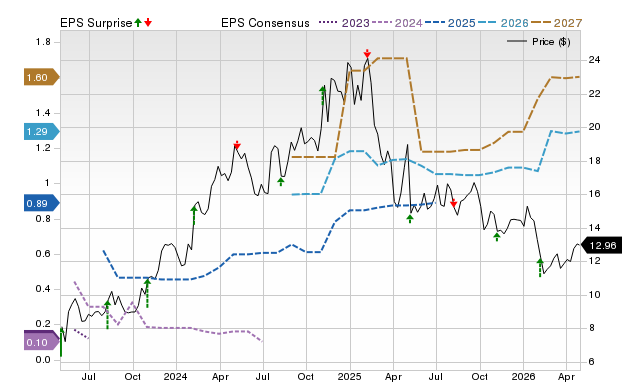Click the 0.89 dark blue value tag

click(x=41, y=203)
